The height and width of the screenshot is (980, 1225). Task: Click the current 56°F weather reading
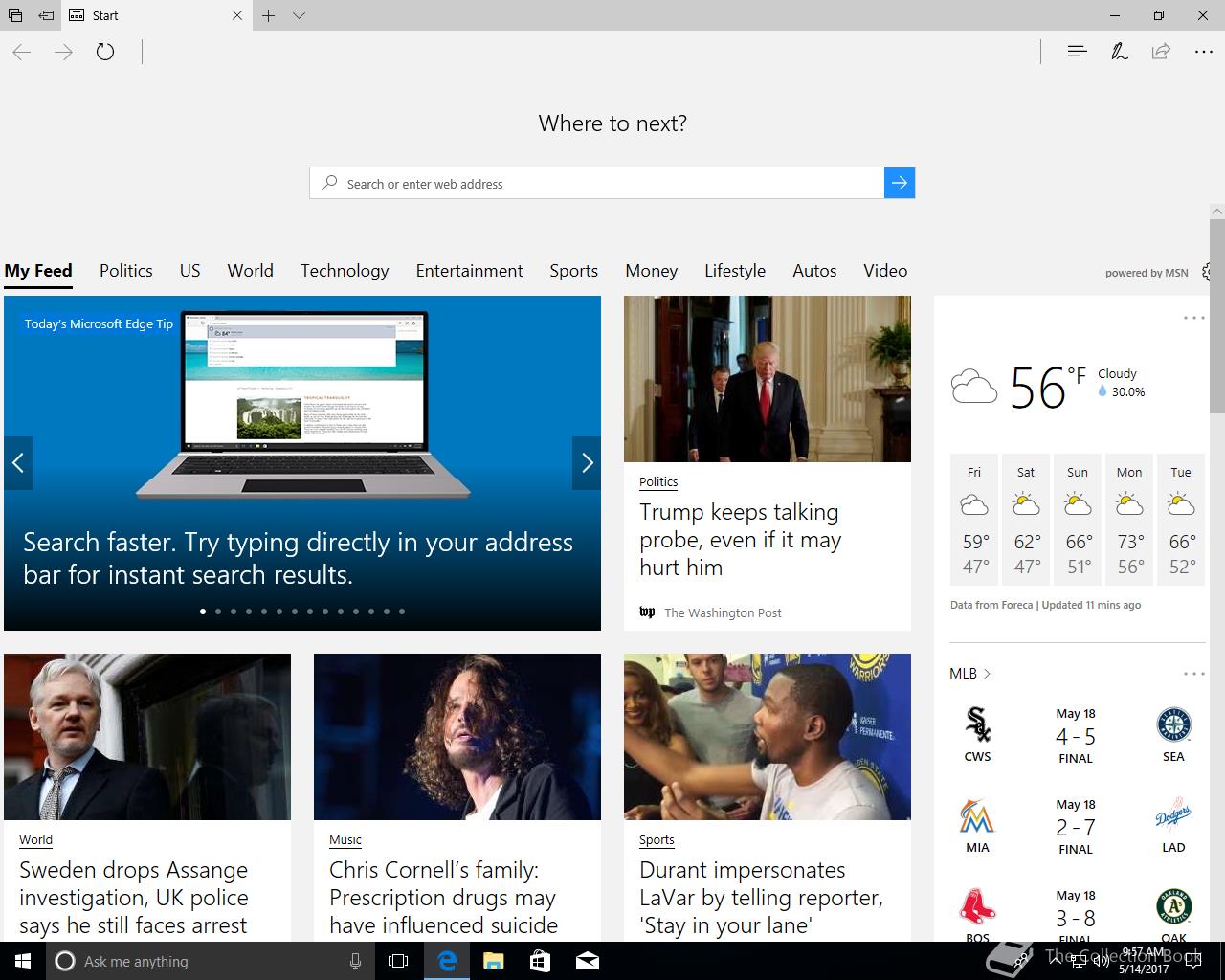[x=1048, y=388]
